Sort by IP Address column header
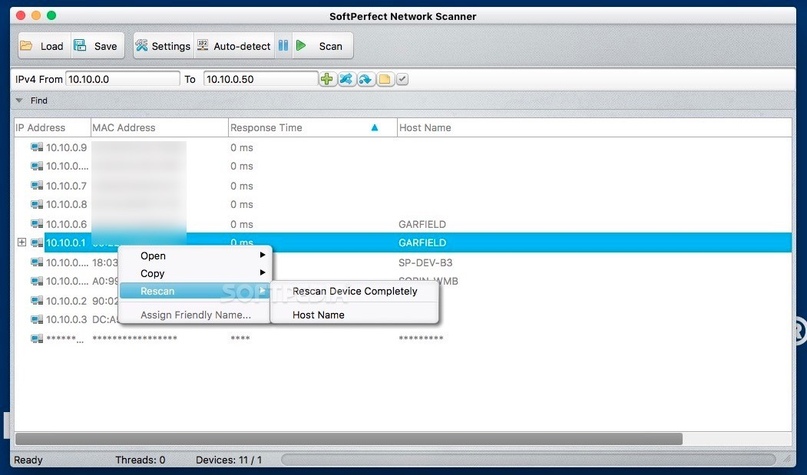 [x=52, y=128]
